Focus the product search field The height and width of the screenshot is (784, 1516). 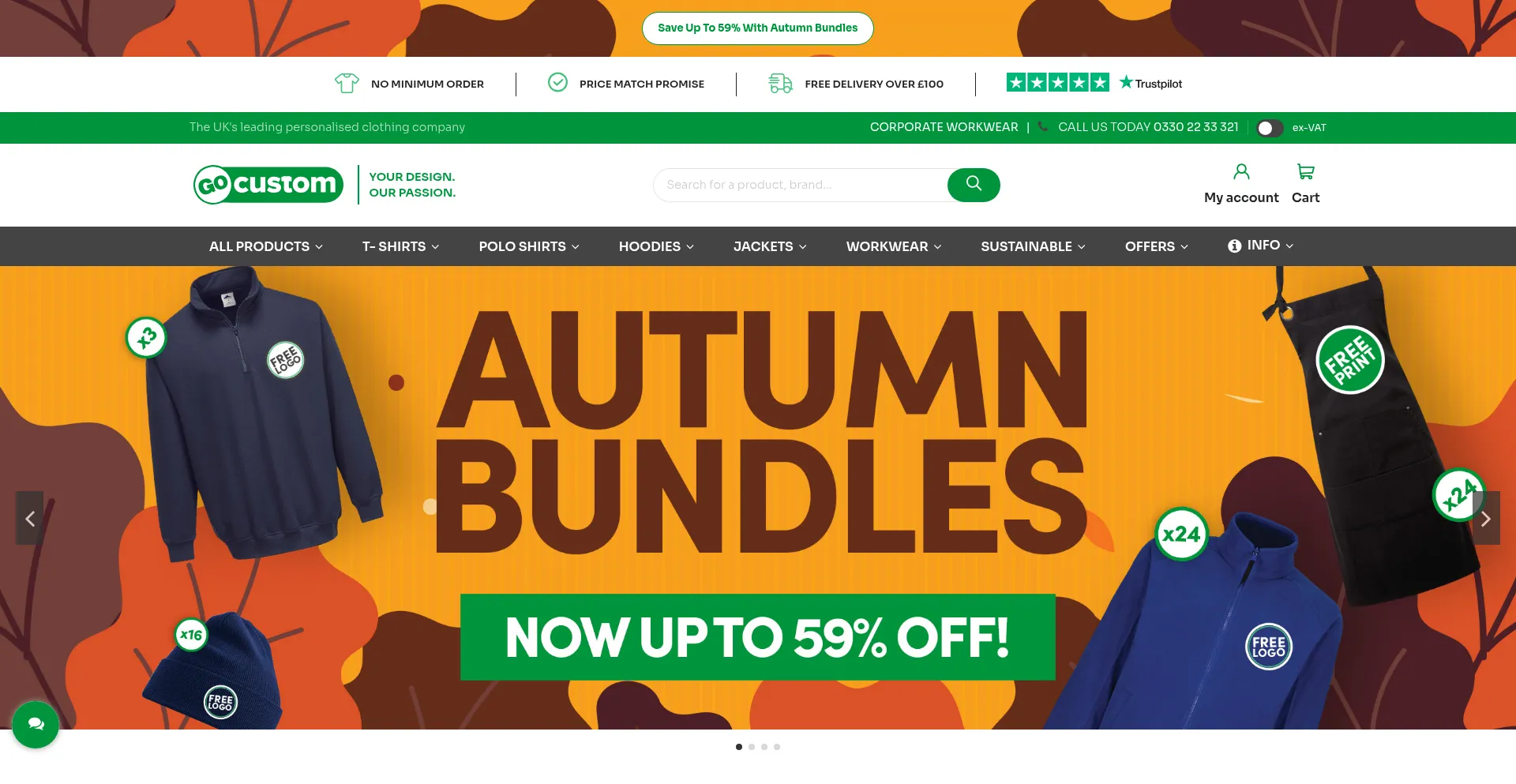(x=801, y=185)
